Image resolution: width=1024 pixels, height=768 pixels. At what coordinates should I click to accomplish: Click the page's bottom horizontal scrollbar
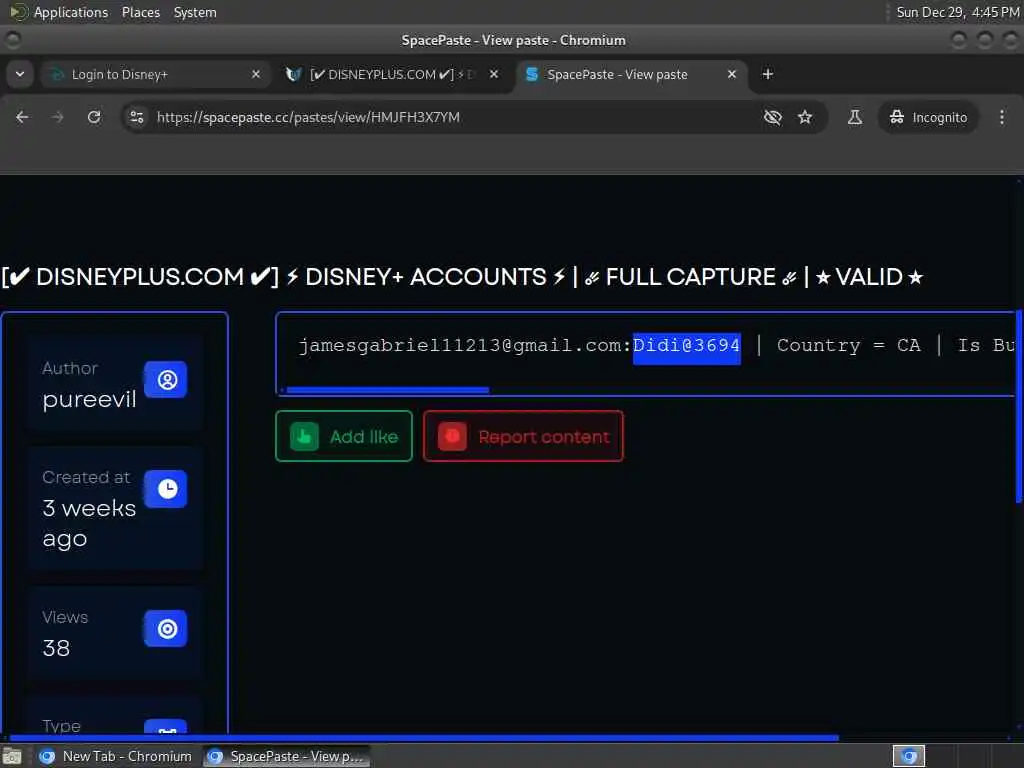coord(424,738)
